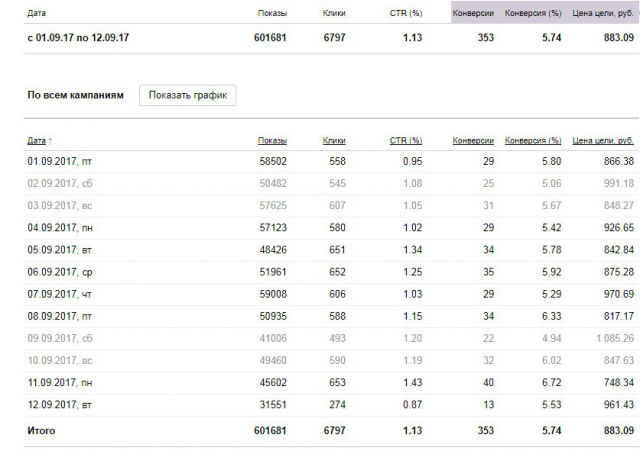Screen dimensions: 640x454
Task: Click goal cost value 748.34
Action: click(x=619, y=383)
